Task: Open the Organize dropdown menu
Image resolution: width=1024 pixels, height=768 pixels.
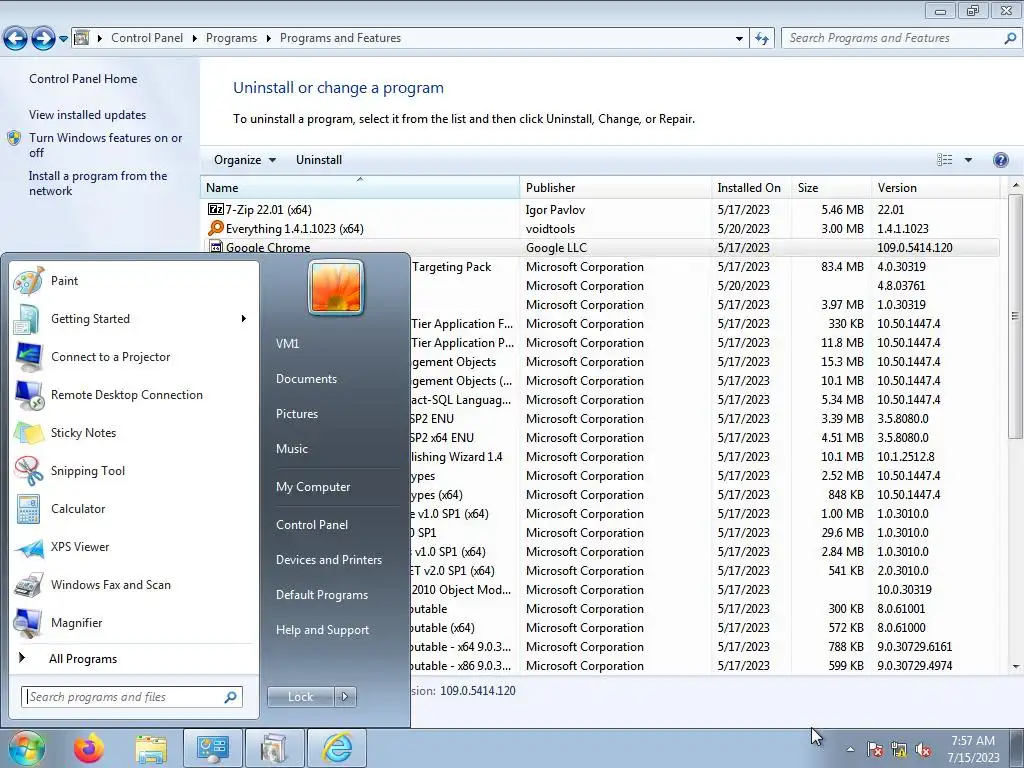Action: pos(245,160)
